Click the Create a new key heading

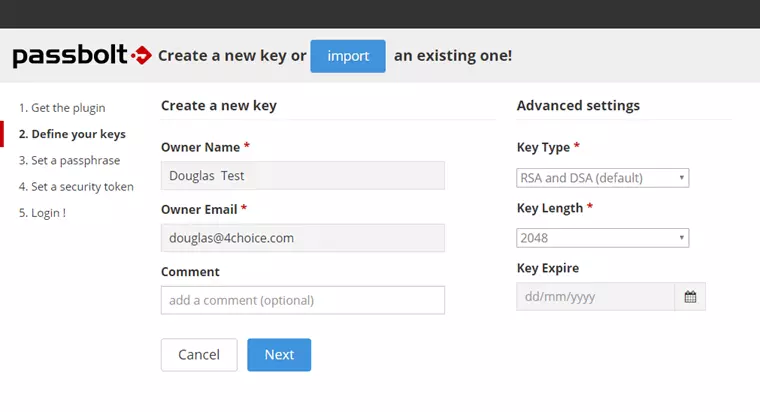[x=219, y=106]
